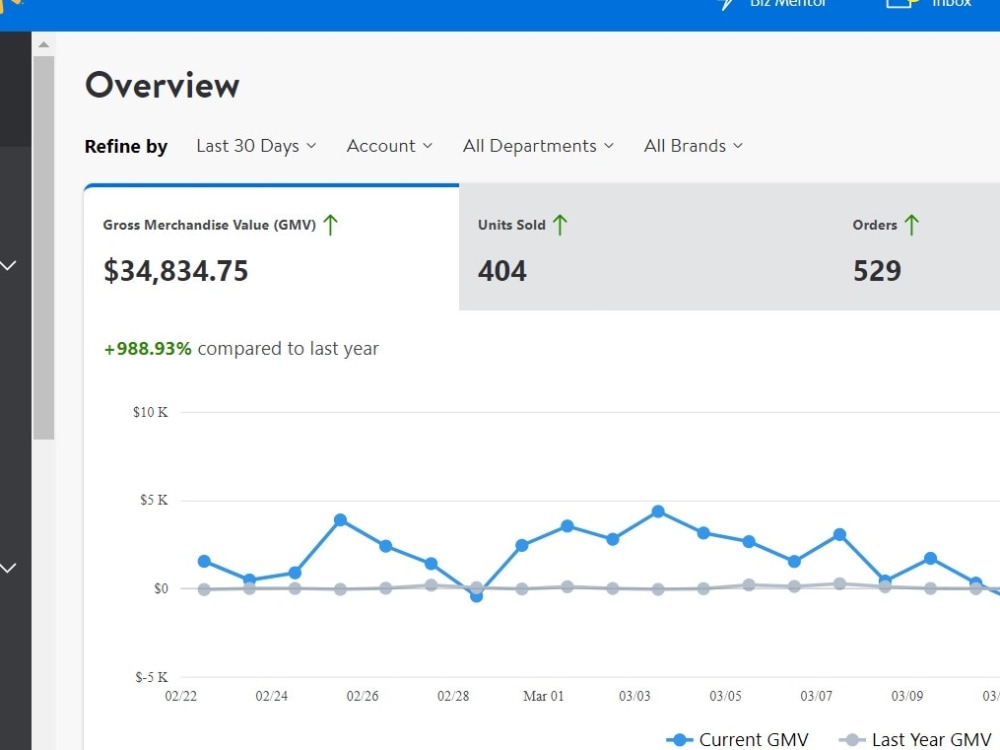Switch to the Units Sold tab
Screen dimensions: 1000x750
pyautogui.click(x=646, y=247)
